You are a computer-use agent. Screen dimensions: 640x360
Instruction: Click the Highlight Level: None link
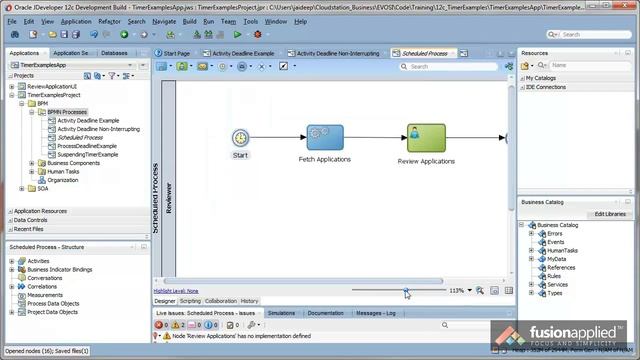coord(176,291)
